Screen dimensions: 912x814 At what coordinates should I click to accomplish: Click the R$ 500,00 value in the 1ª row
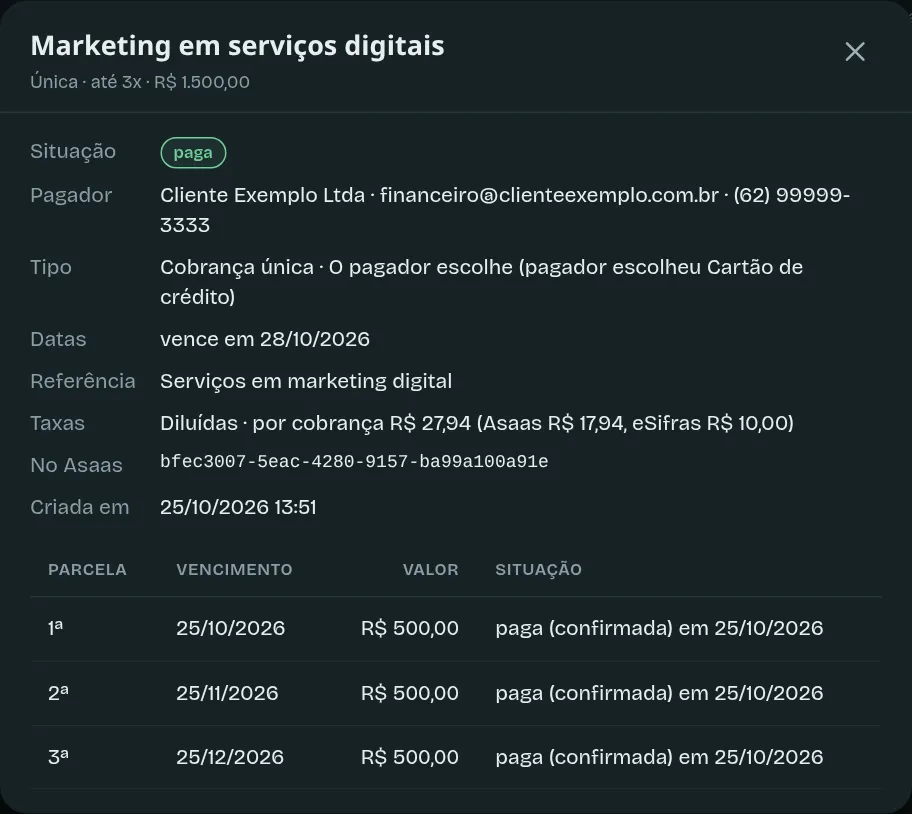(x=409, y=628)
